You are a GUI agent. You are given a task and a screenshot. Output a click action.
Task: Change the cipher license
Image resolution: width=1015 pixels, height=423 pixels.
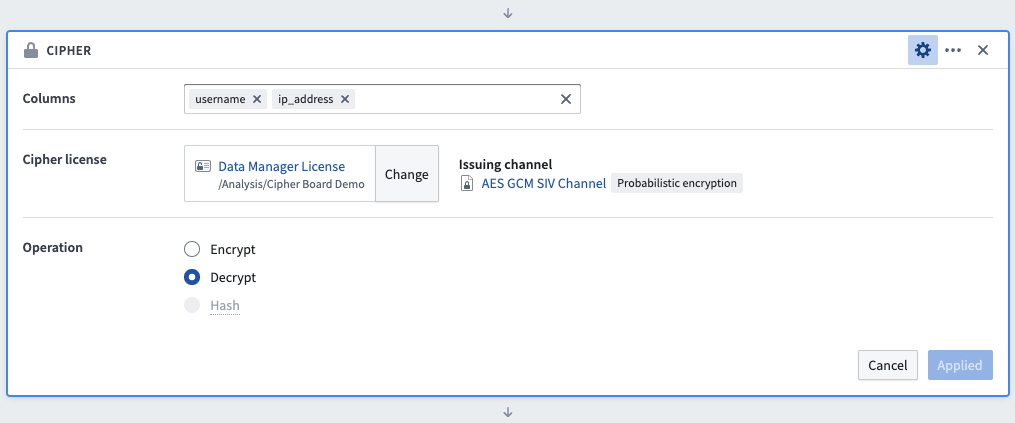pyautogui.click(x=407, y=174)
